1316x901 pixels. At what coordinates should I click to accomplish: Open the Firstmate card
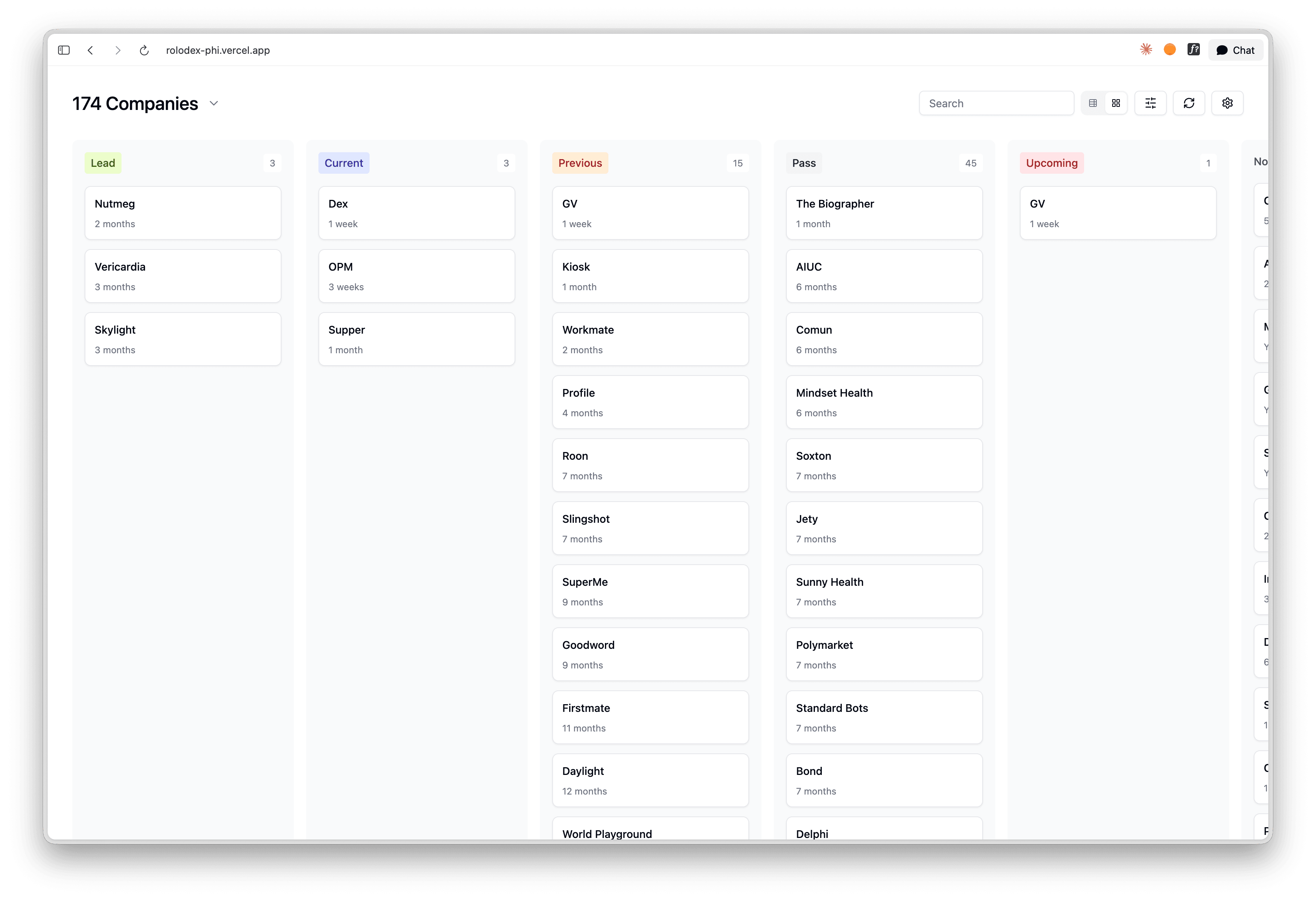pos(651,718)
